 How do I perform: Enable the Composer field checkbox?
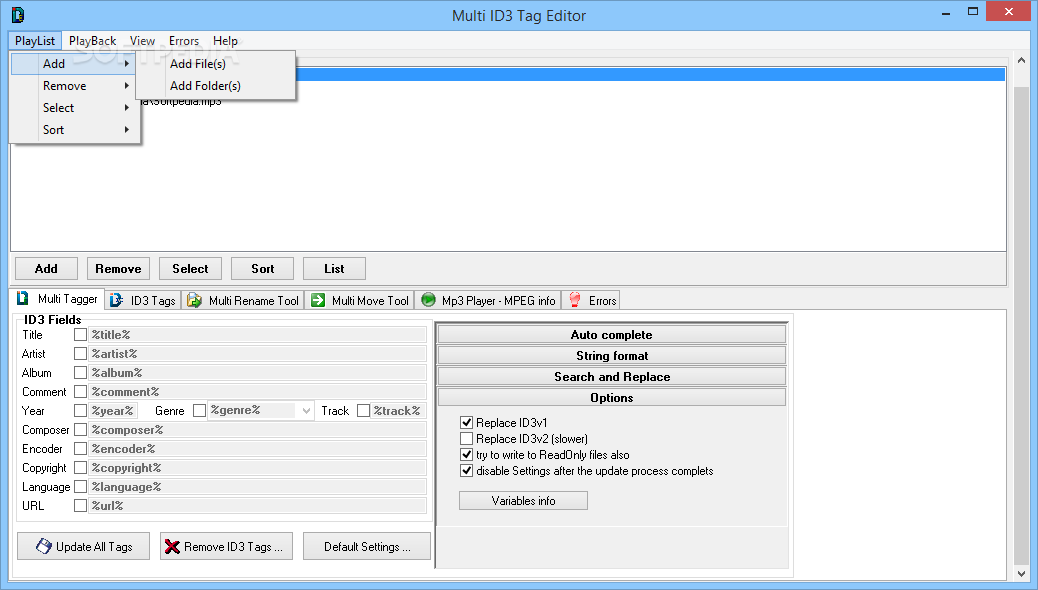[x=80, y=430]
